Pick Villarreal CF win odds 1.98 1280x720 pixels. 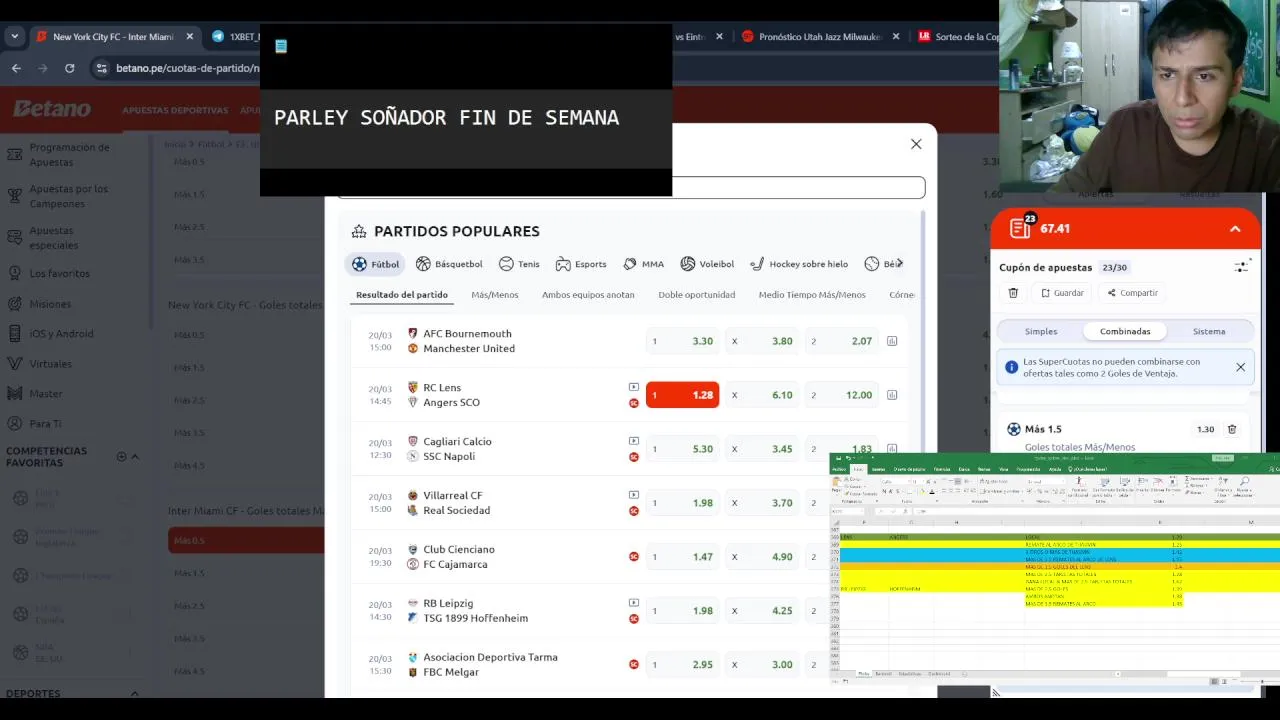pos(682,503)
